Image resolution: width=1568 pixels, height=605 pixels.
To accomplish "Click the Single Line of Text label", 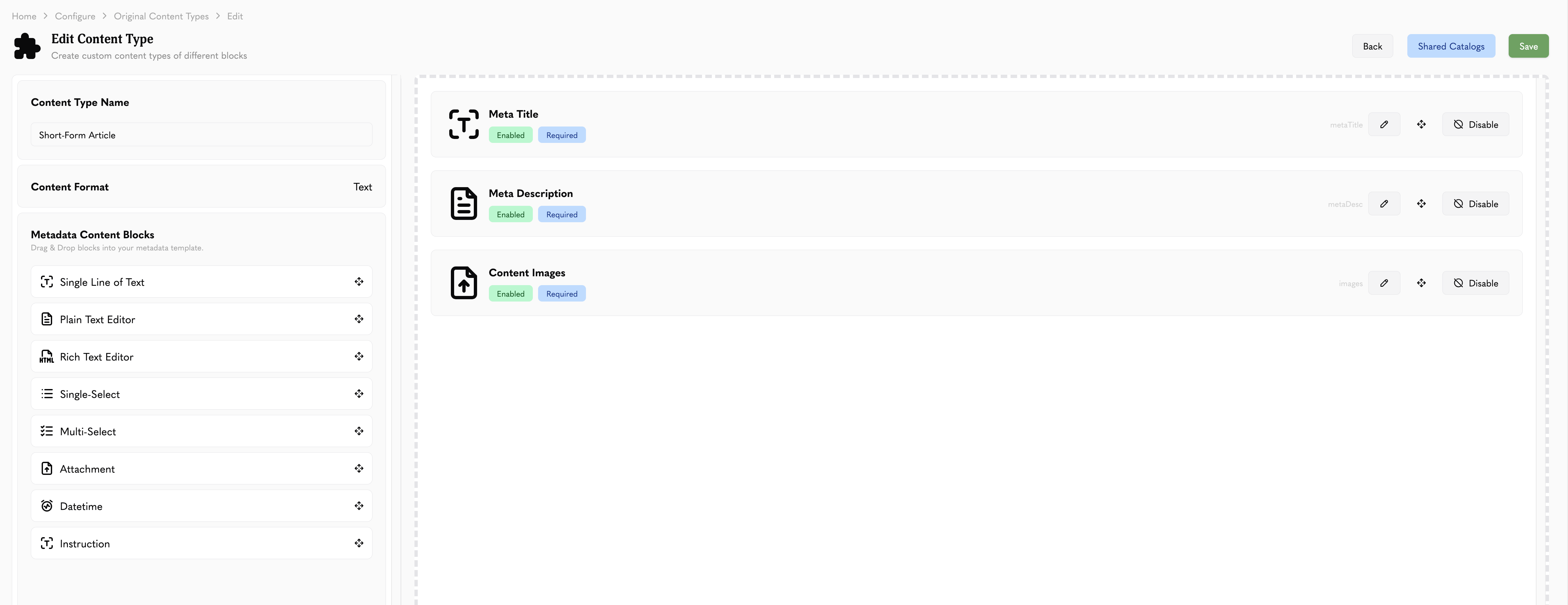I will pos(102,282).
